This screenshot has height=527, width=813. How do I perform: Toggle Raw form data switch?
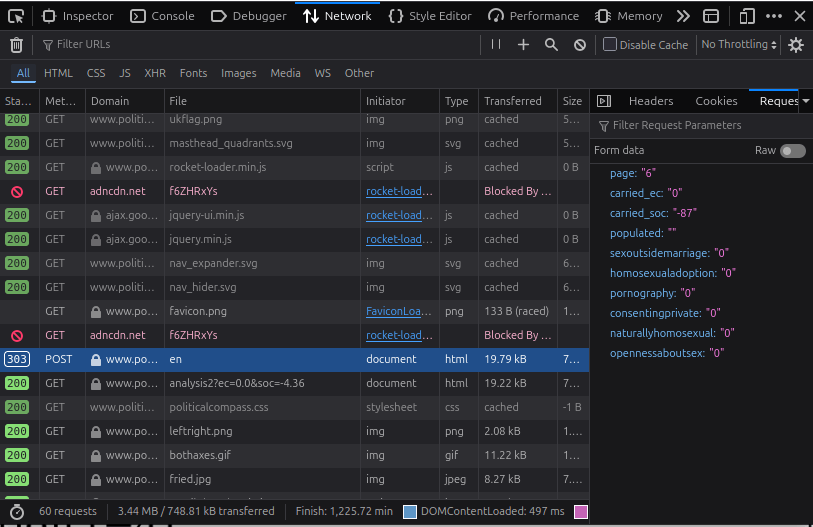(x=792, y=150)
